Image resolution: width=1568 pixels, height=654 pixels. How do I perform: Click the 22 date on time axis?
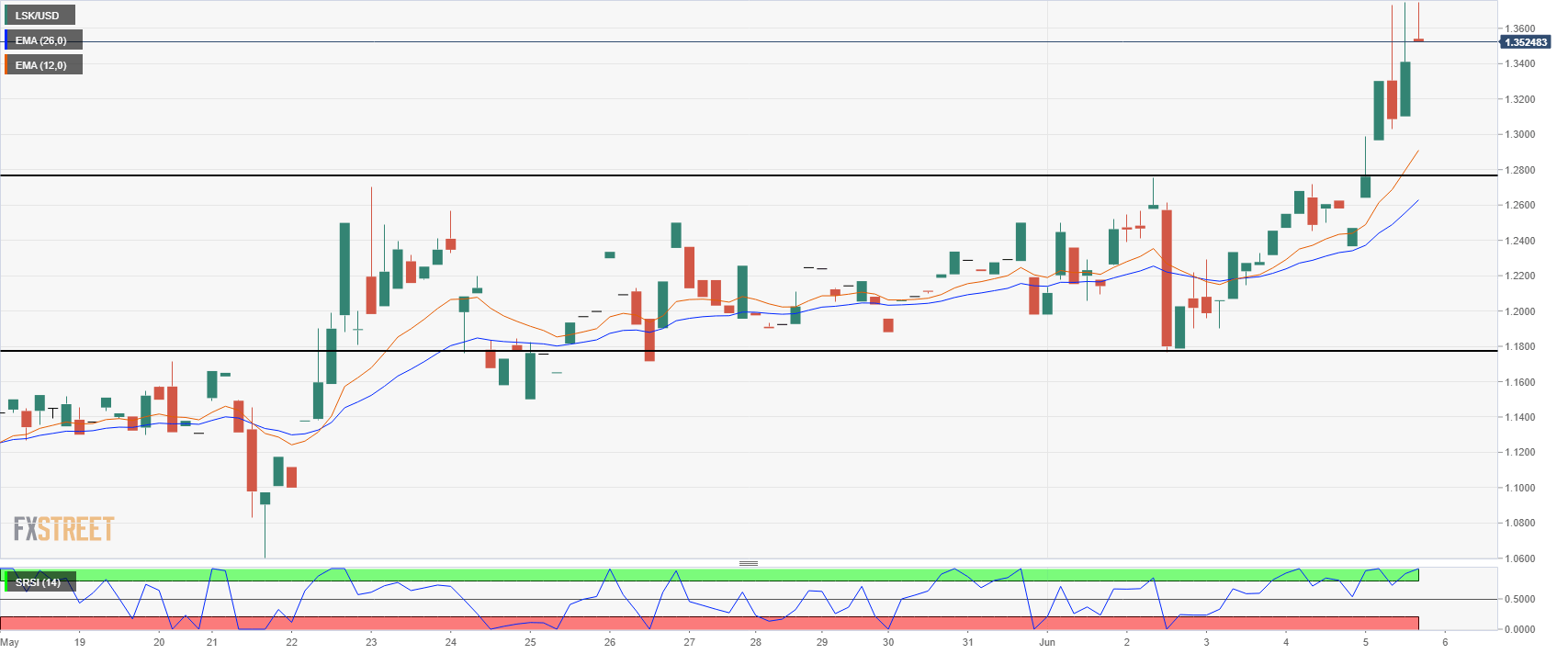click(292, 643)
